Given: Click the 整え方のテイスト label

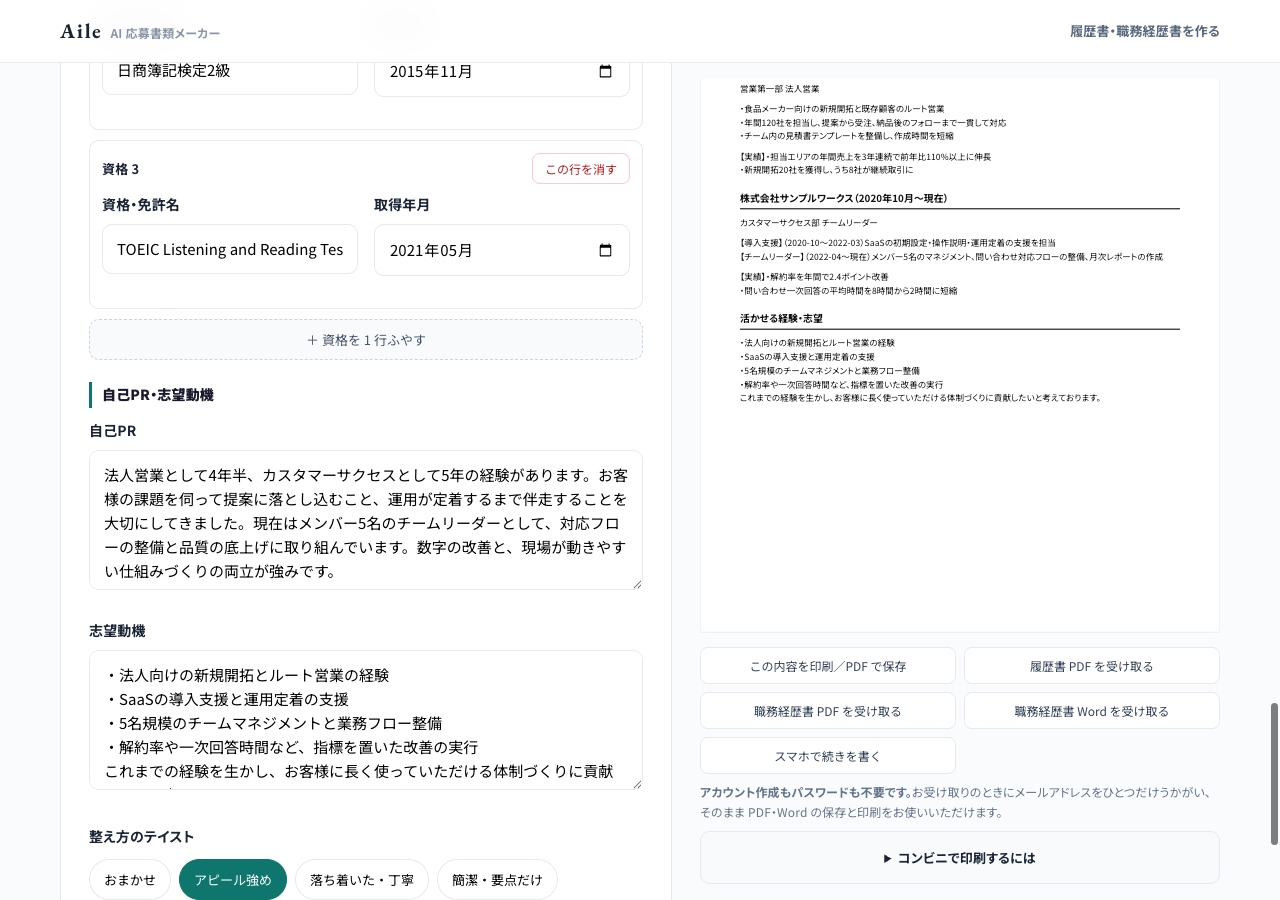Looking at the screenshot, I should (142, 837).
